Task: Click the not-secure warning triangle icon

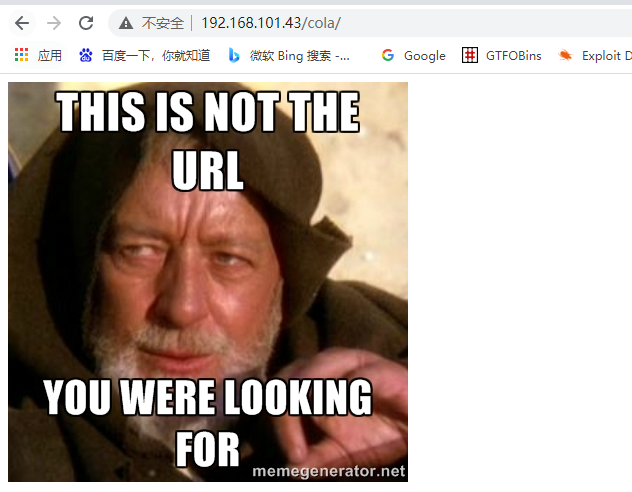Action: [126, 23]
